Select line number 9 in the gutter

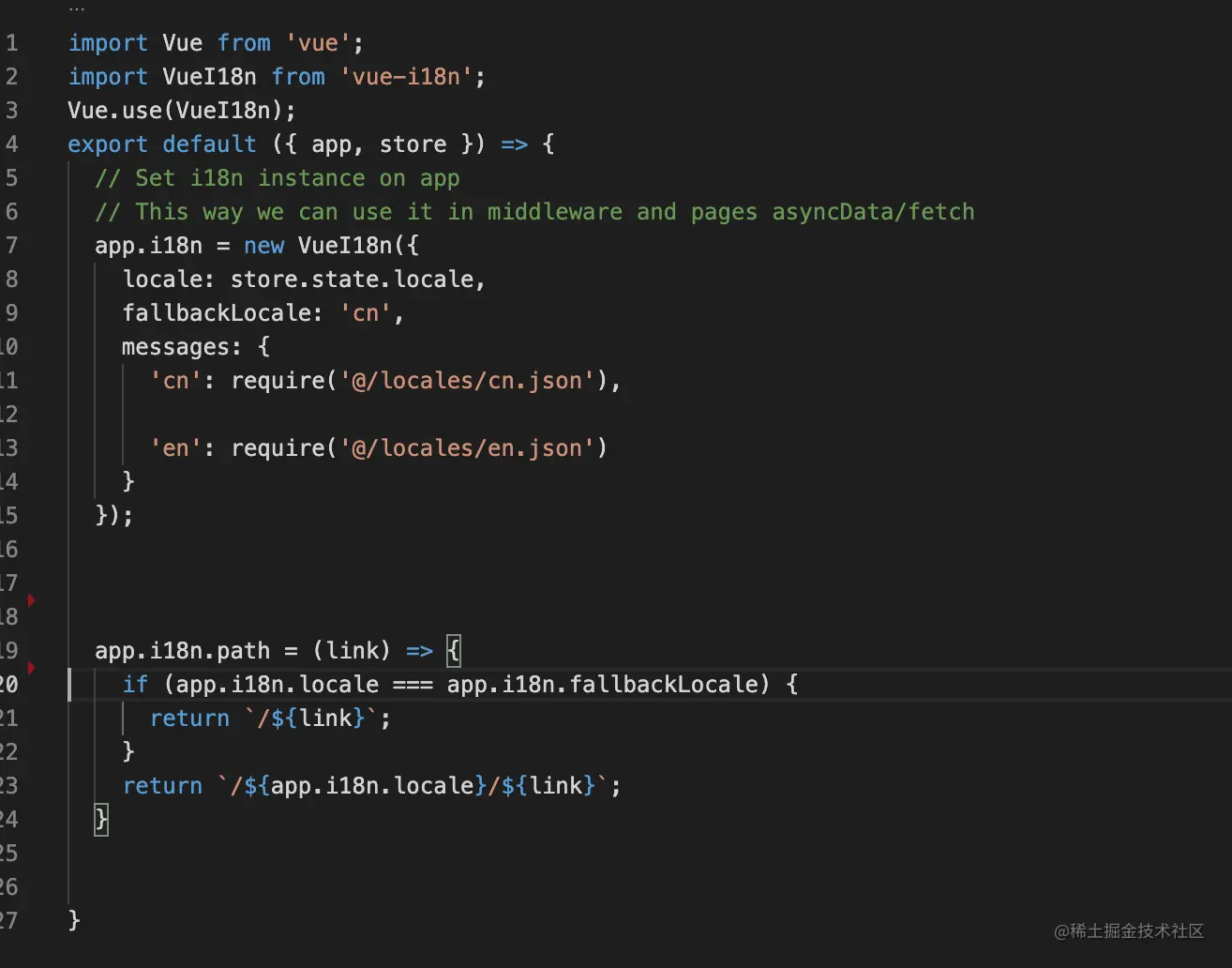point(11,313)
